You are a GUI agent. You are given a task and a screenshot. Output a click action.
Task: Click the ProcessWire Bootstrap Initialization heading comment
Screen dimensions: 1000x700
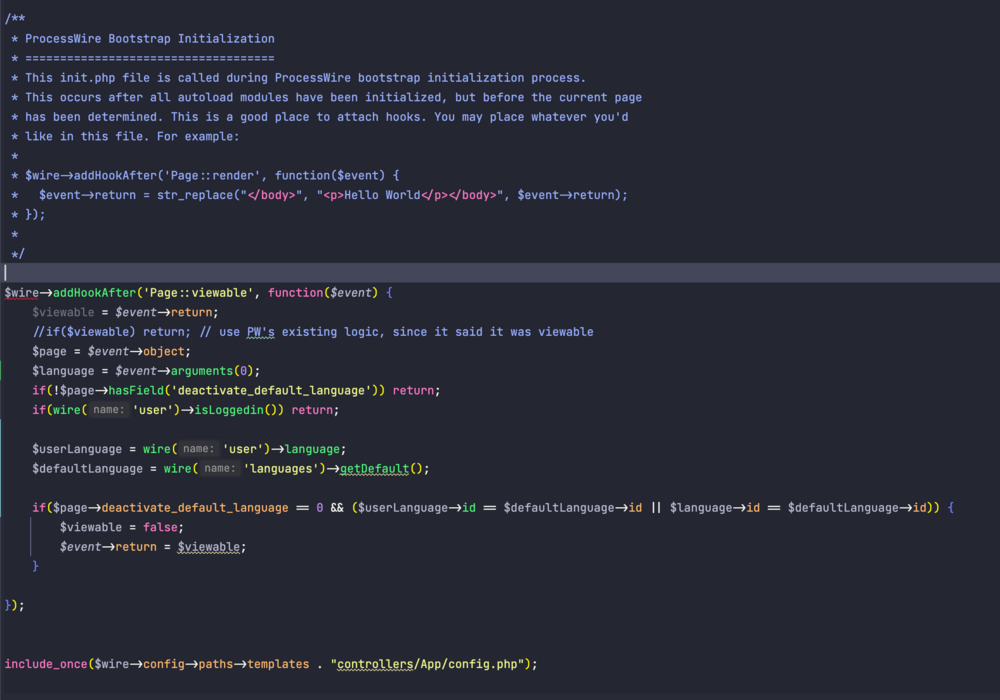(x=149, y=39)
